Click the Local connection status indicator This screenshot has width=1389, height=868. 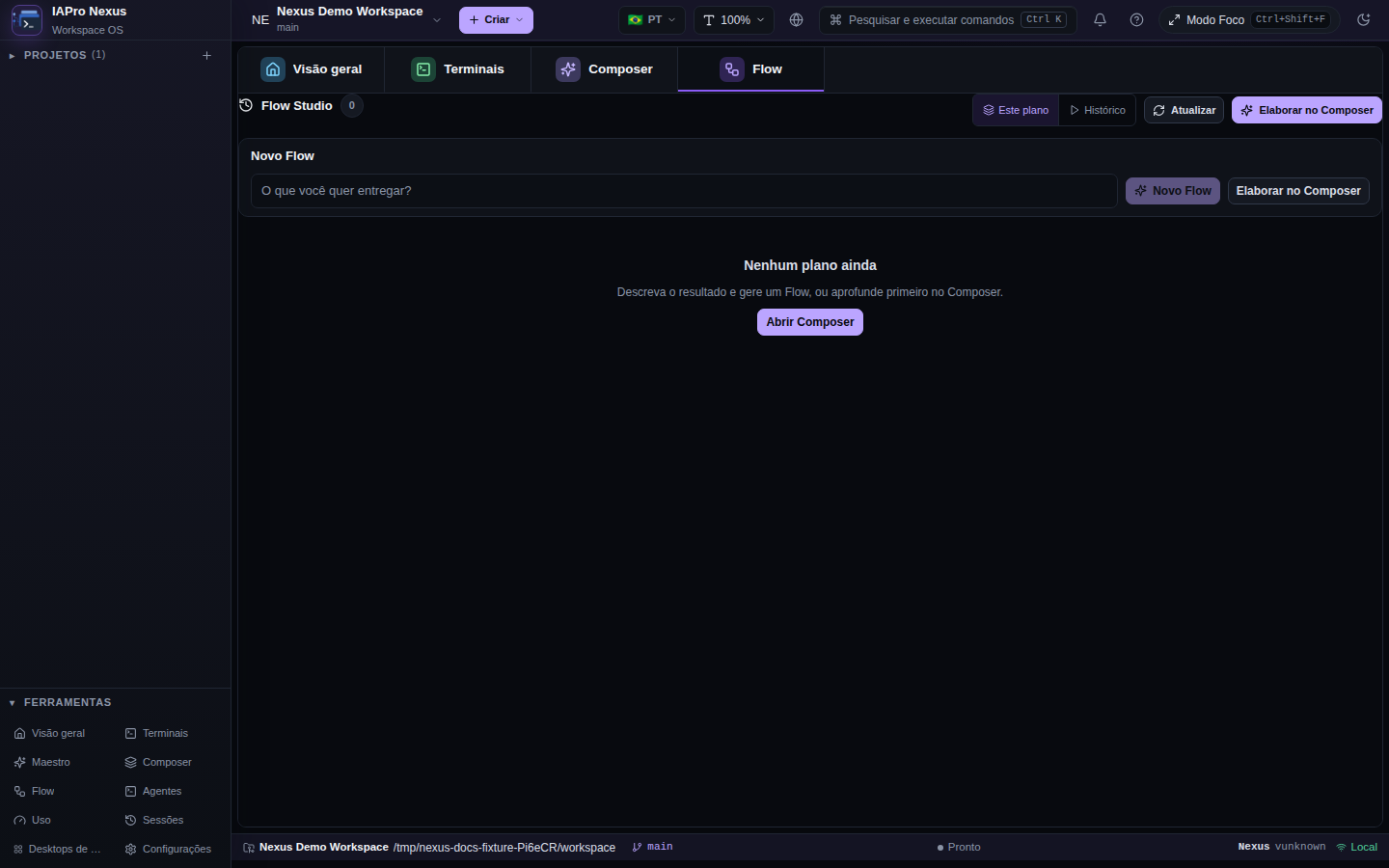tap(1356, 848)
